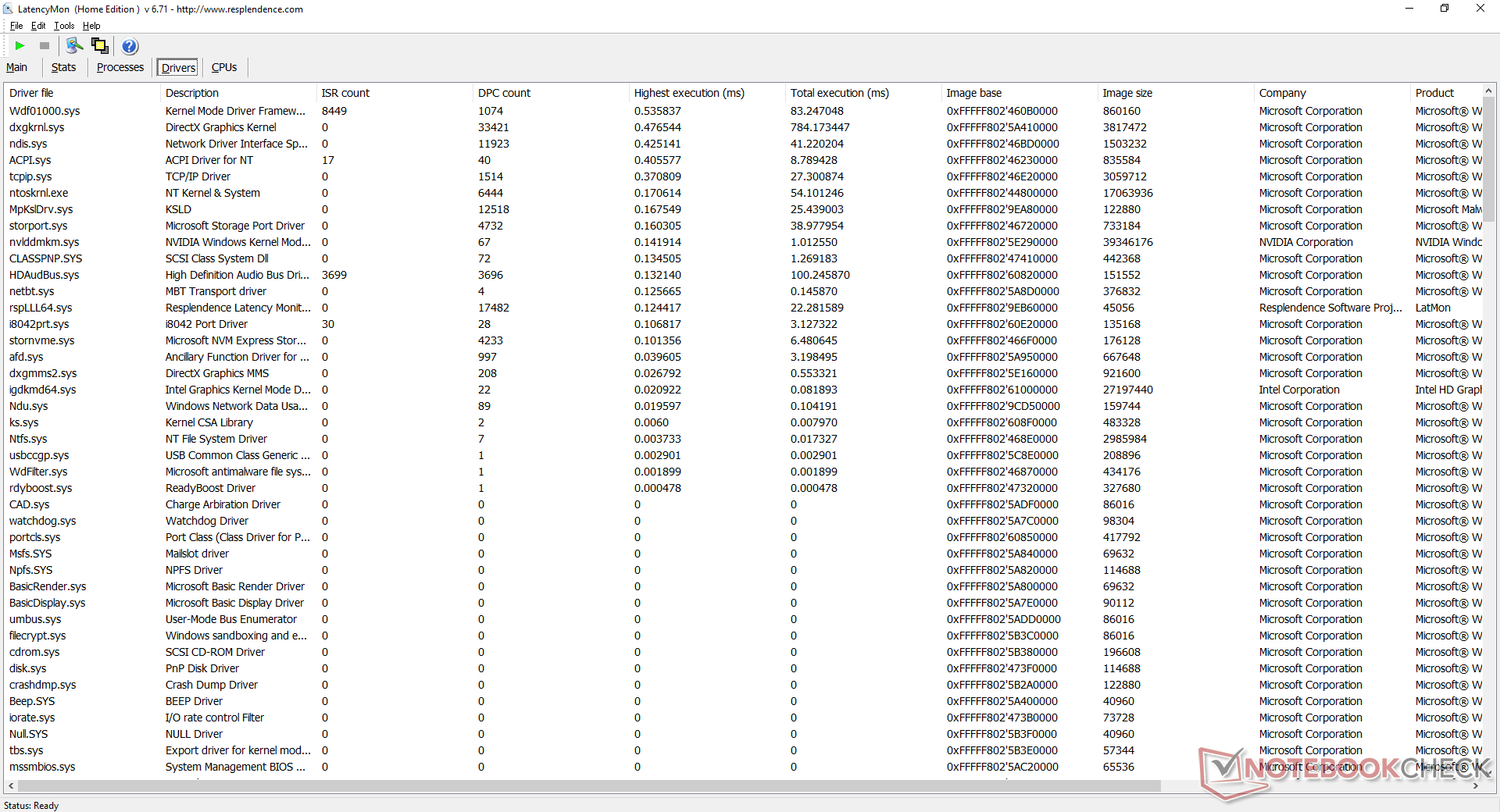This screenshot has height=812, width=1500.
Task: Open the Edit menu
Action: [38, 26]
